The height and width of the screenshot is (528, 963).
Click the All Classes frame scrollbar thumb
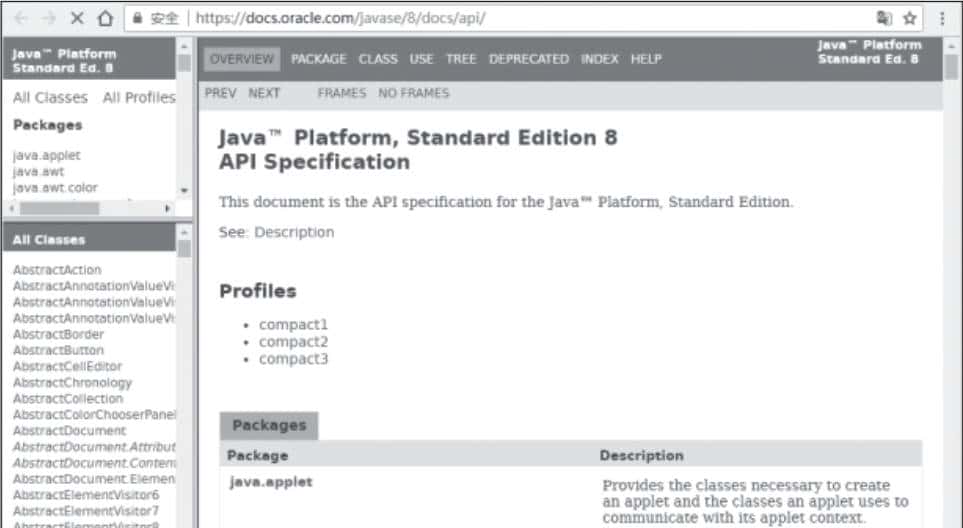pyautogui.click(x=184, y=249)
